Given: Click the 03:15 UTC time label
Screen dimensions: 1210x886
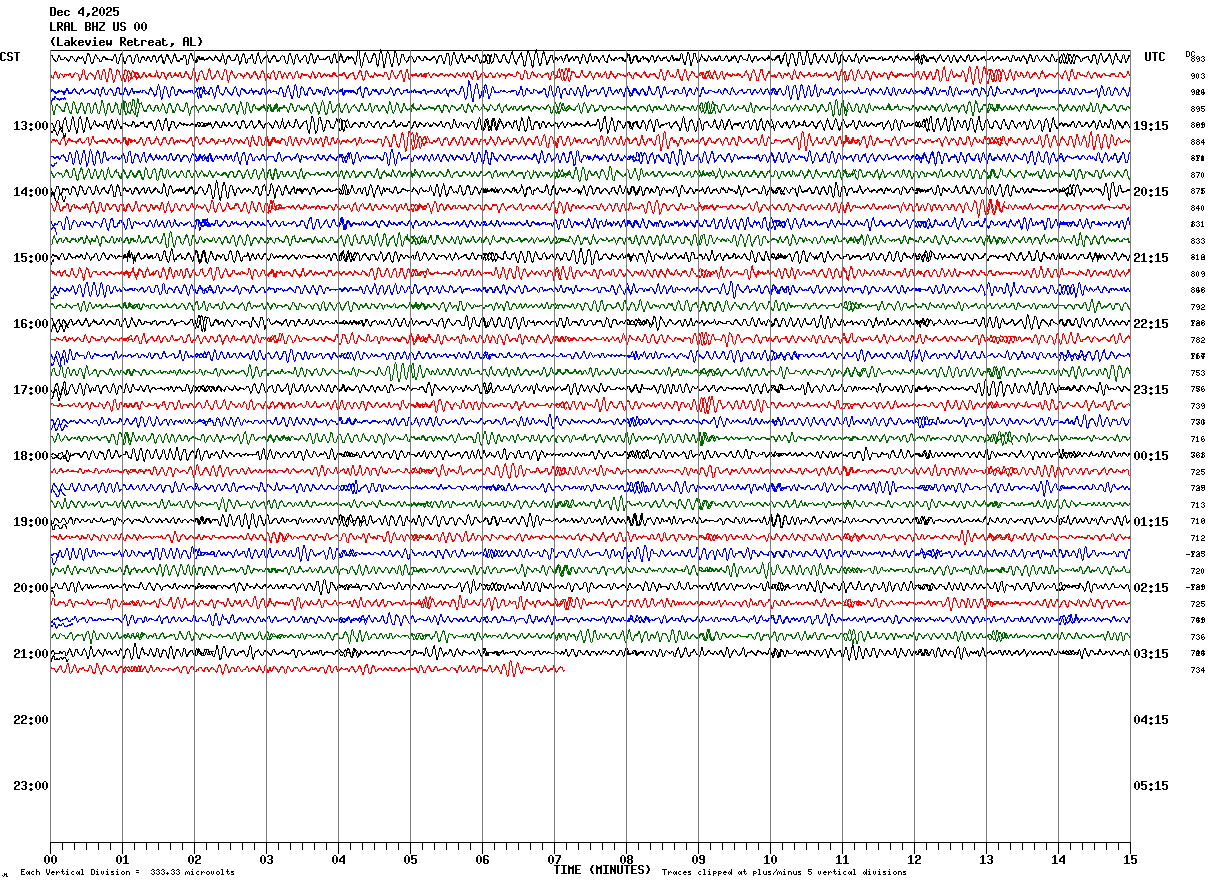Looking at the screenshot, I should [x=1150, y=654].
